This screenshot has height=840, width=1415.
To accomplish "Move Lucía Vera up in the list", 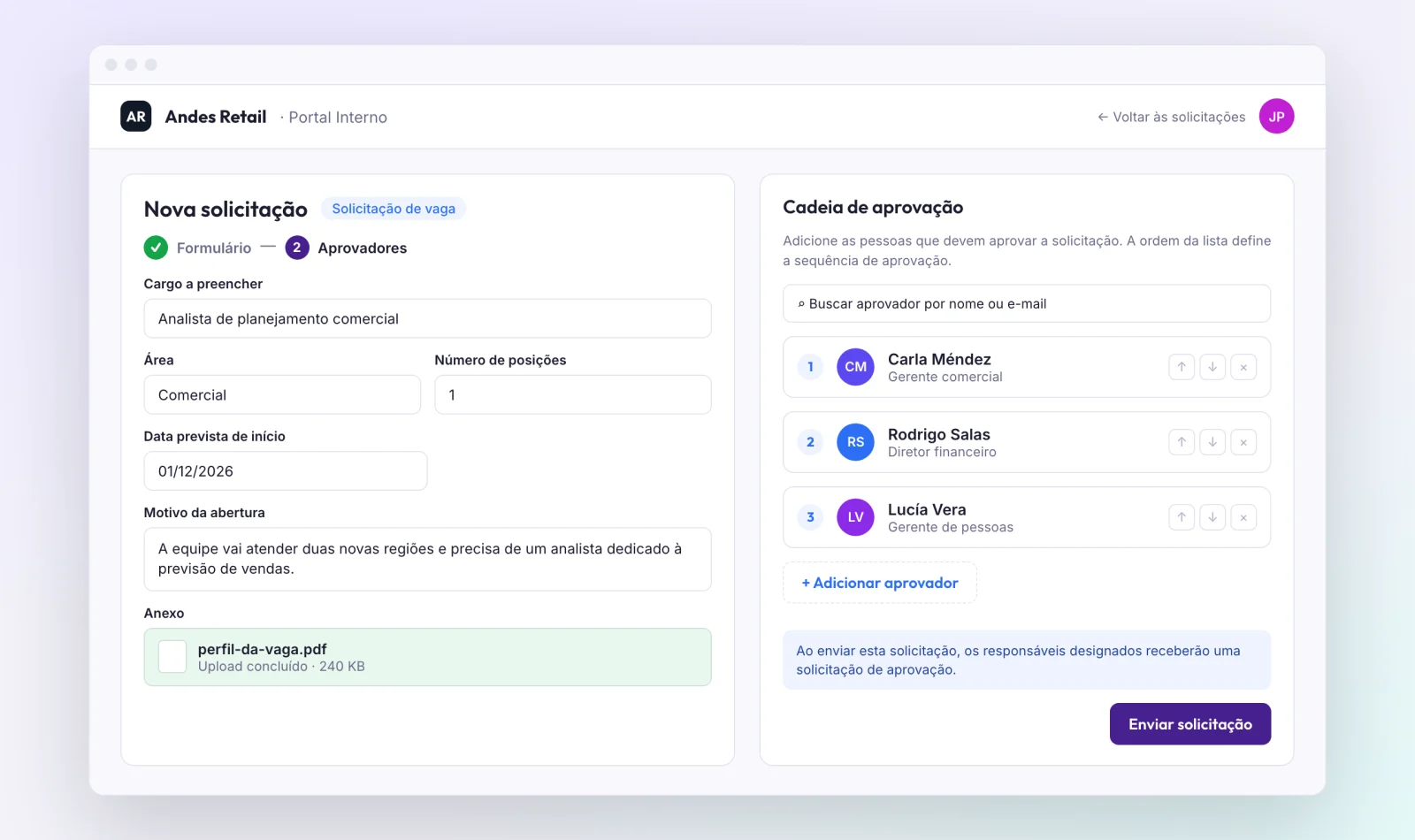I will tap(1182, 517).
